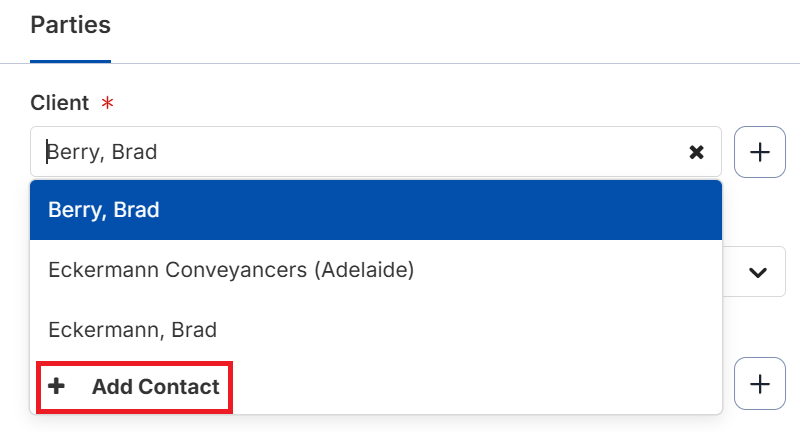Image resolution: width=800 pixels, height=432 pixels.
Task: Clear the Client field with the X icon
Action: 697,152
